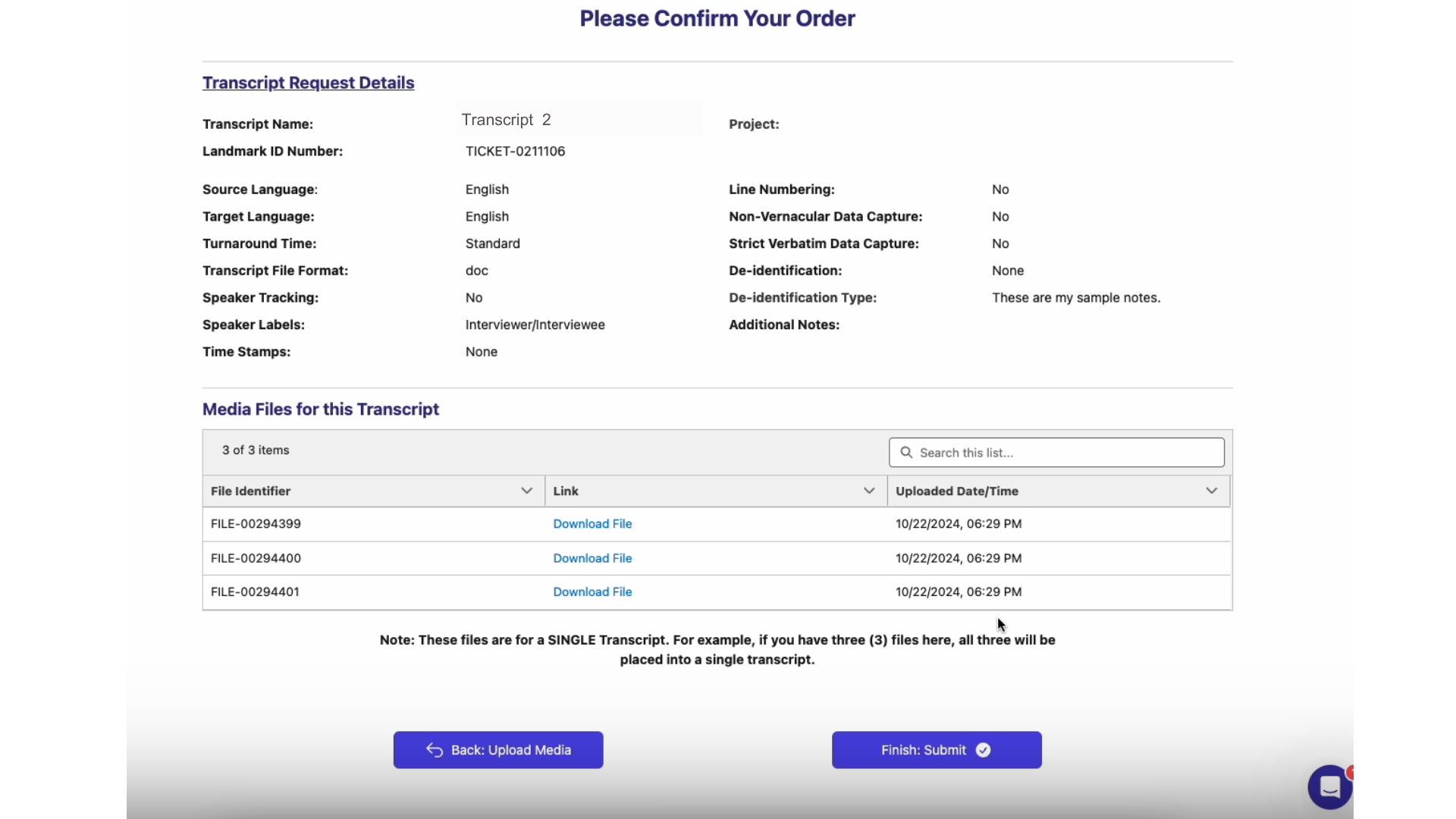
Task: Click the checkmark icon on Submit
Action: pyautogui.click(x=984, y=750)
